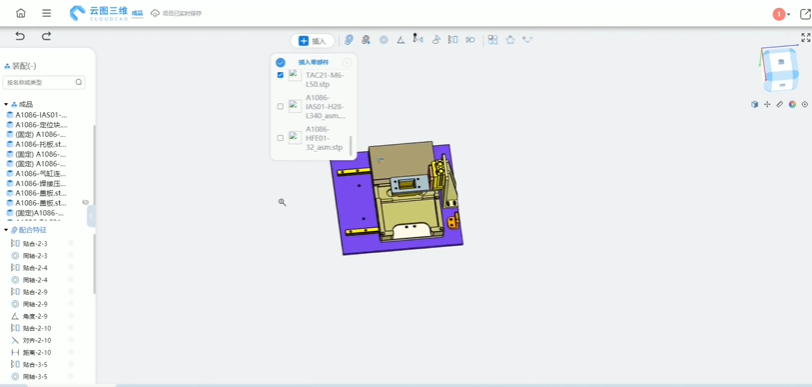
Task: Collapse the left panel with side handle
Action: point(91,217)
